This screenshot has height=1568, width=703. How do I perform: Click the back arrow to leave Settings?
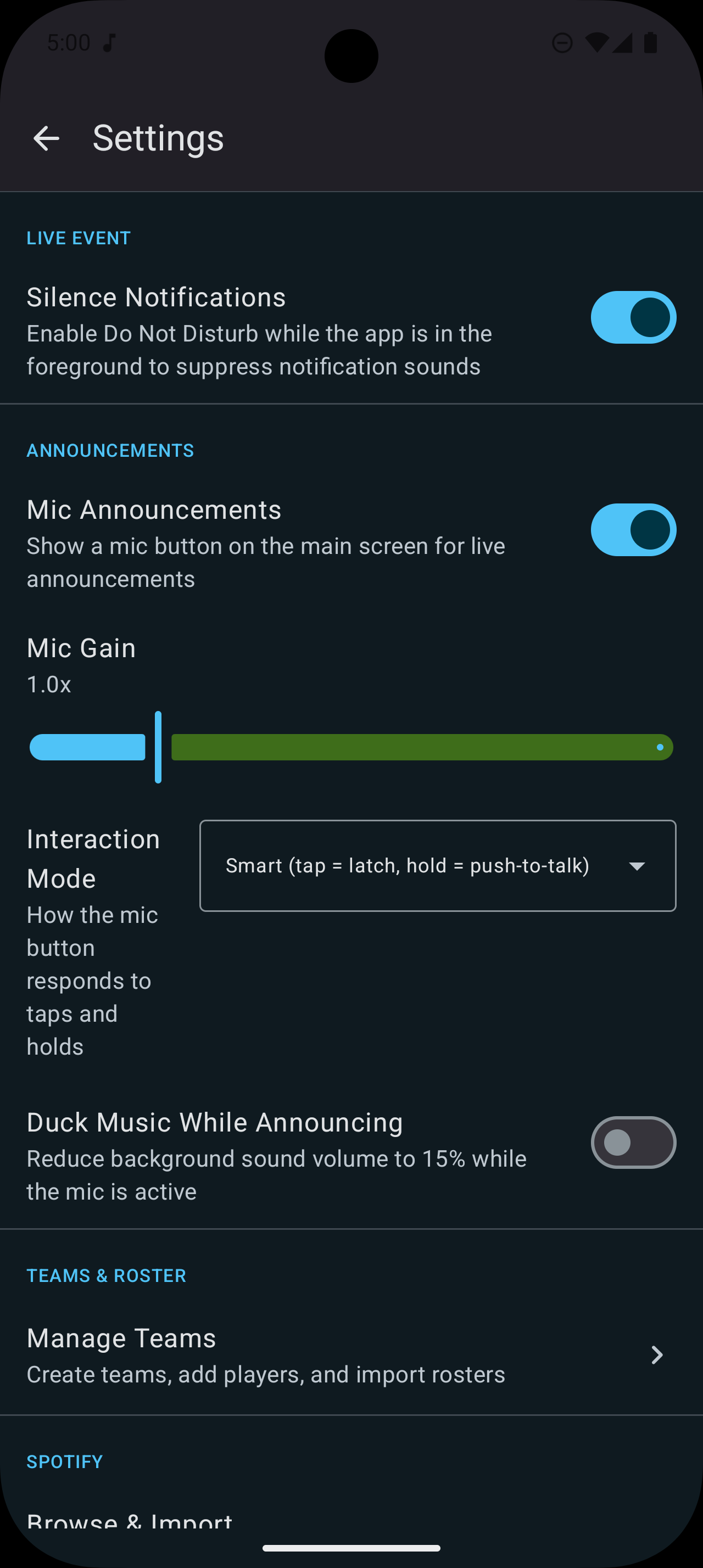pos(46,138)
